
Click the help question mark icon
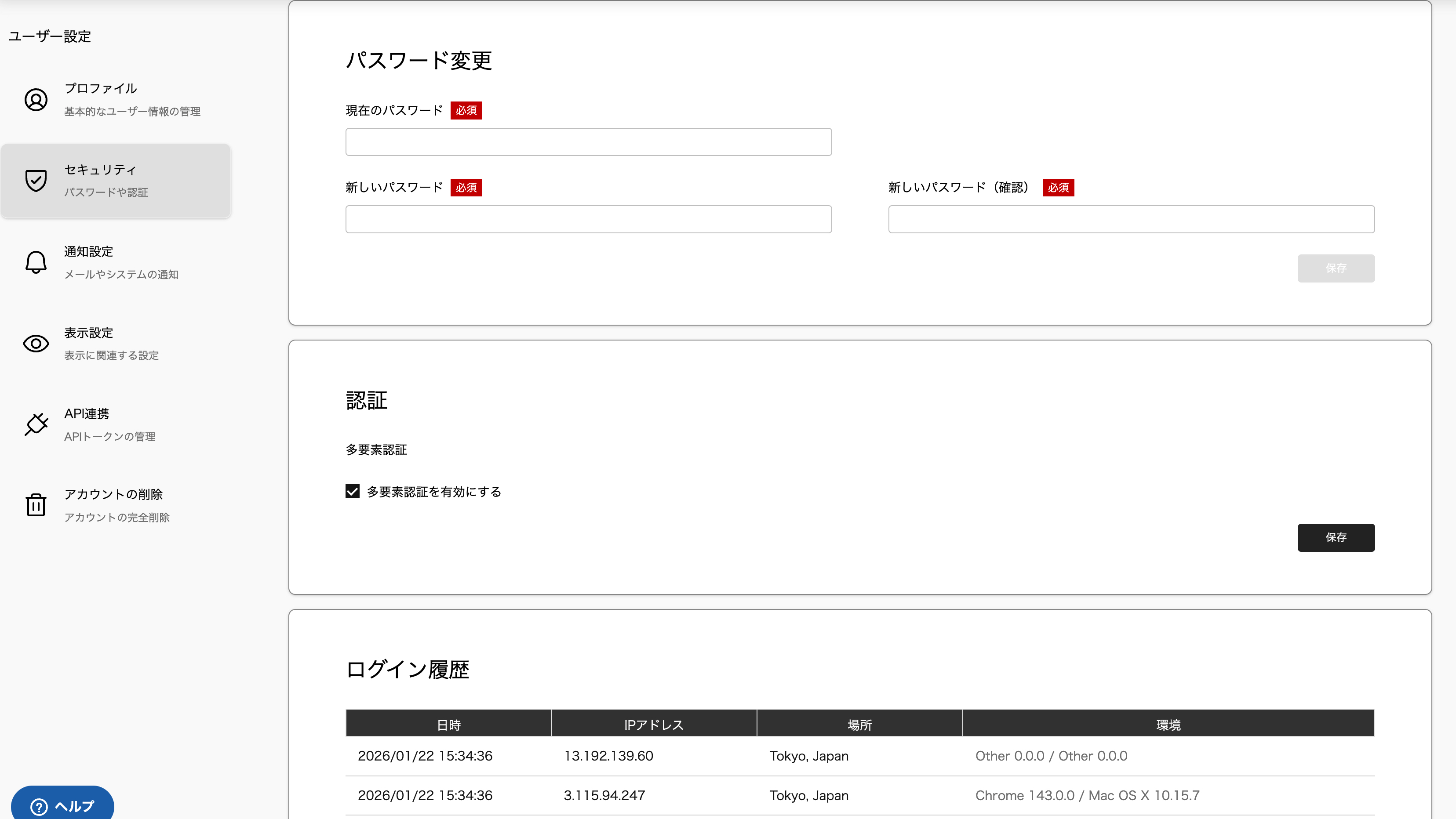pyautogui.click(x=39, y=807)
